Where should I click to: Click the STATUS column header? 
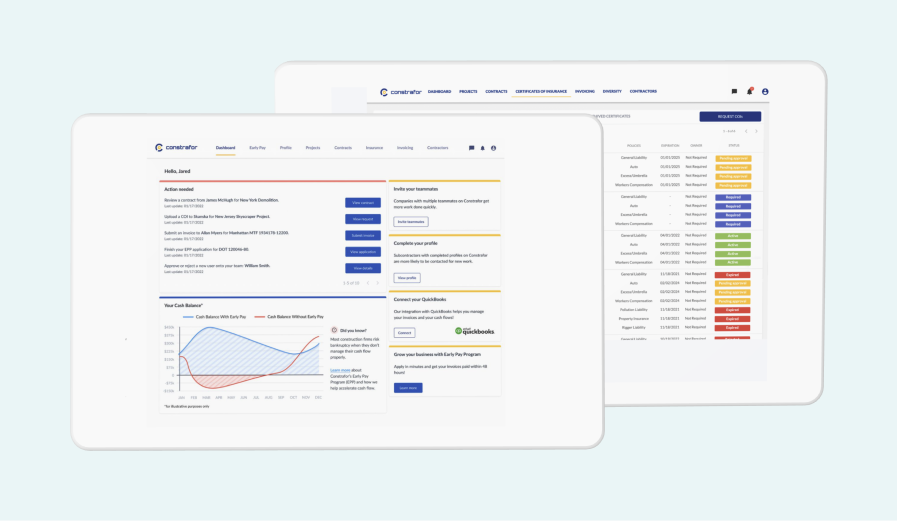(x=733, y=146)
